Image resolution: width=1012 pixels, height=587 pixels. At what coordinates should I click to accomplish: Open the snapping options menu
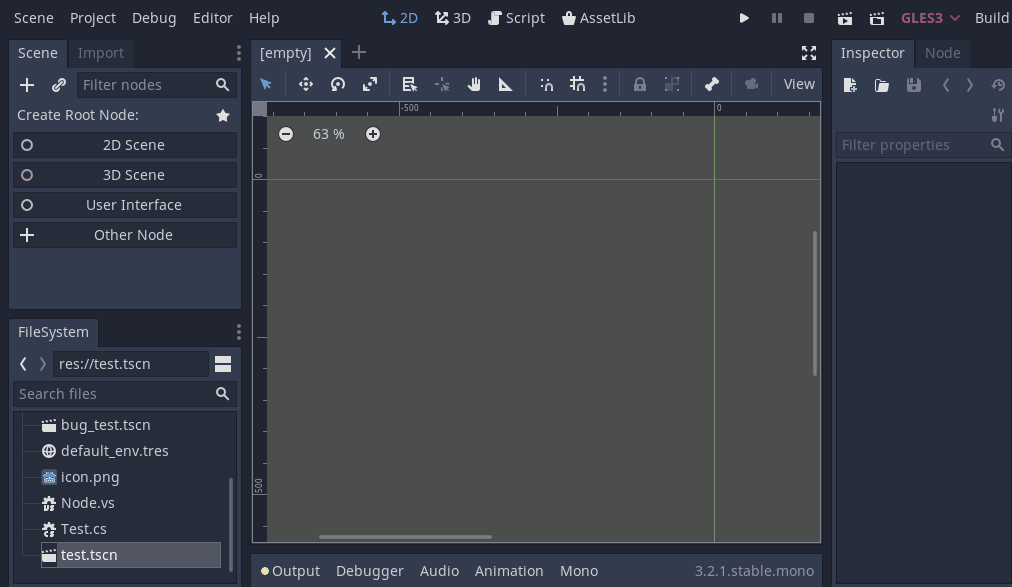[x=605, y=84]
